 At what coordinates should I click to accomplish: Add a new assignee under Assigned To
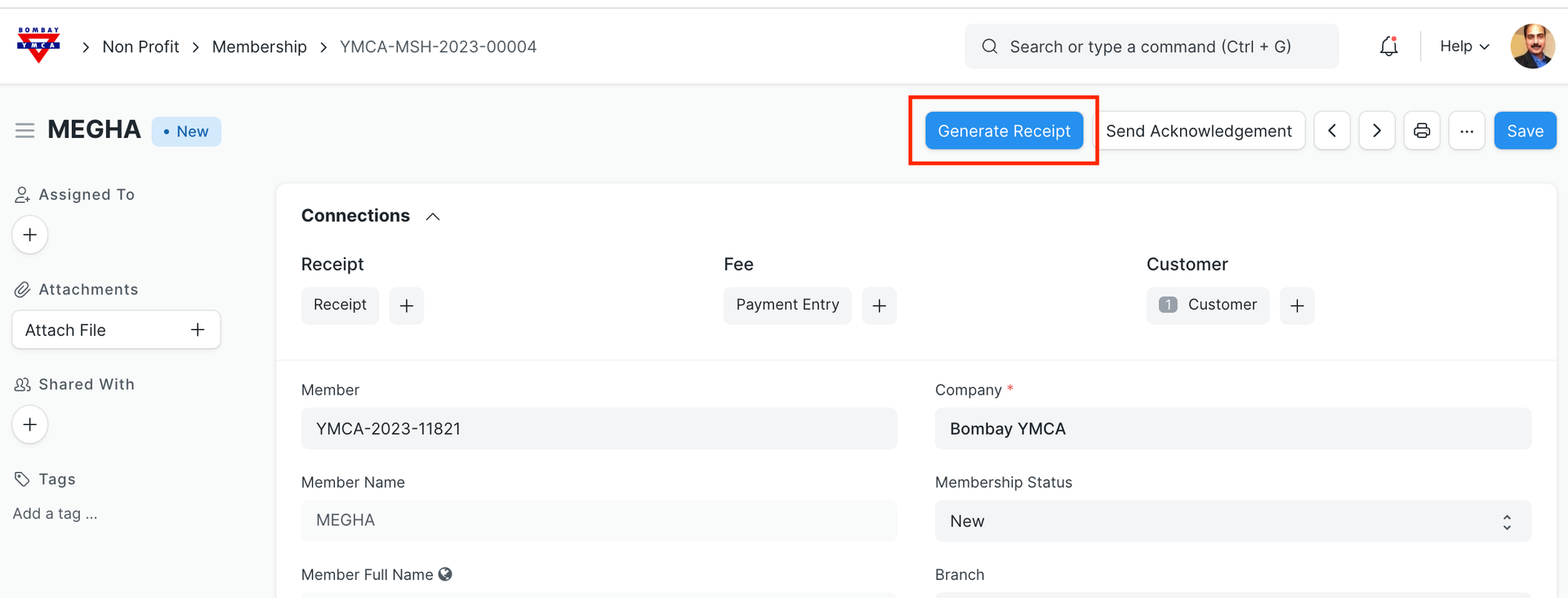[x=30, y=235]
